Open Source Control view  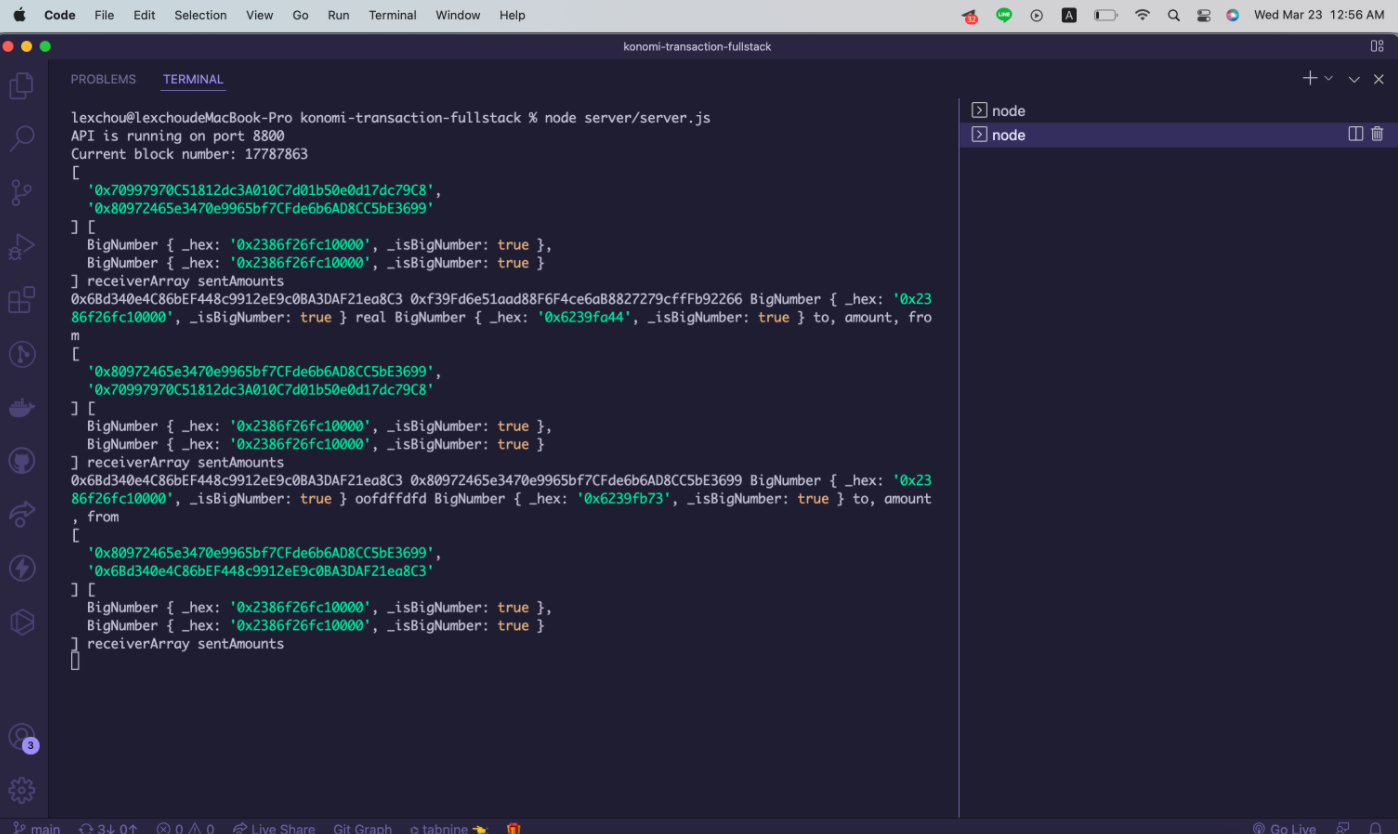pos(22,192)
